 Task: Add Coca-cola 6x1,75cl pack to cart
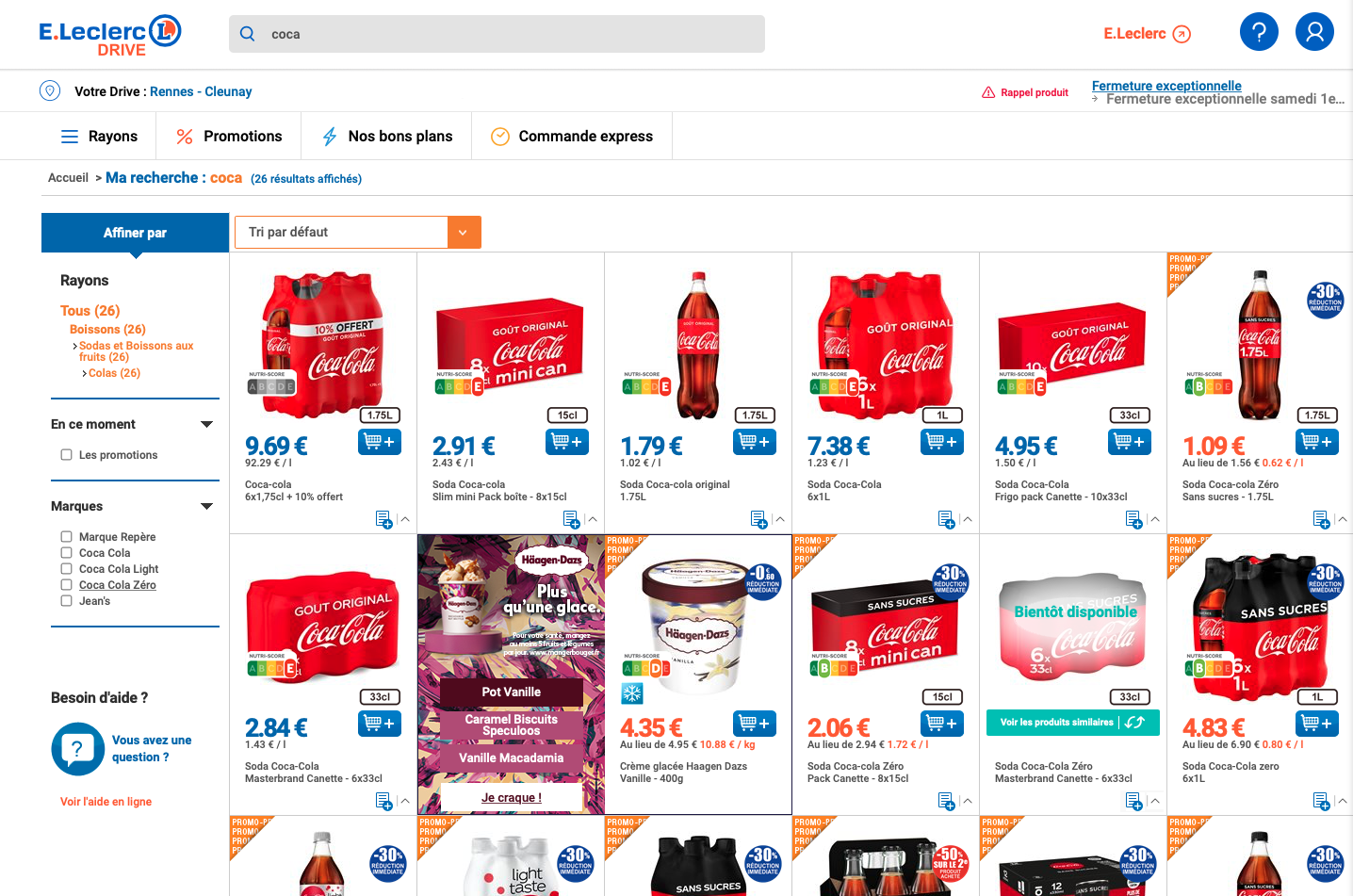point(380,441)
